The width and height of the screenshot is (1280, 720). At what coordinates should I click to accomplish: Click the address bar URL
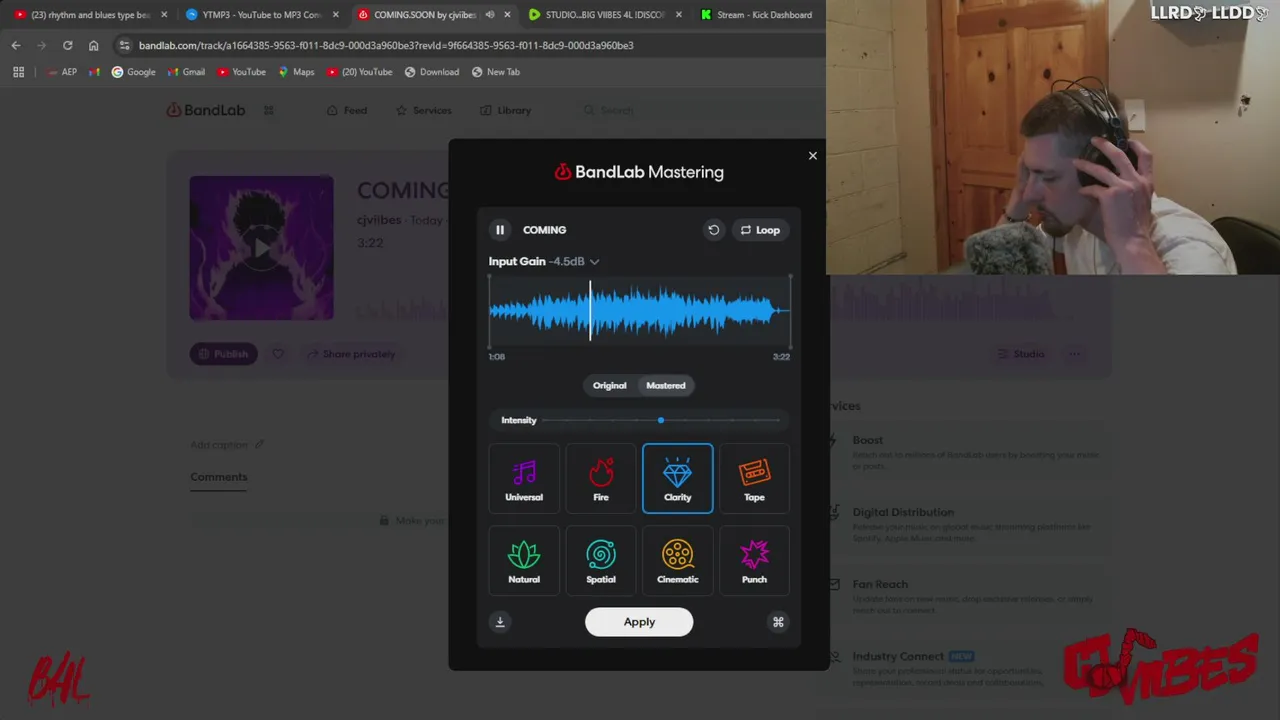tap(386, 45)
